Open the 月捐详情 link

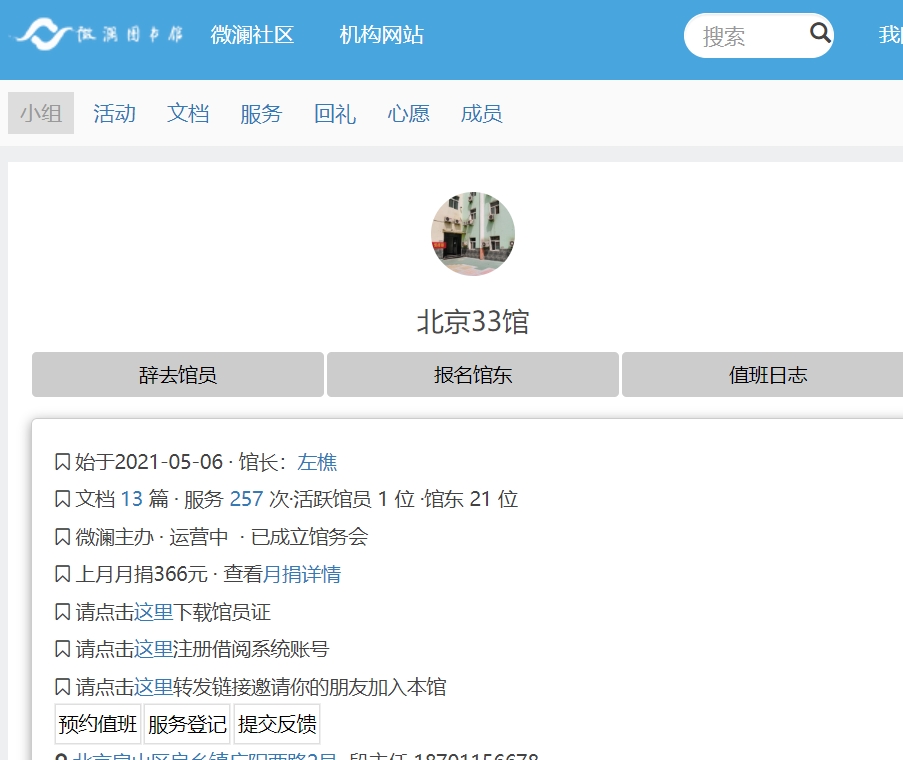tap(302, 574)
